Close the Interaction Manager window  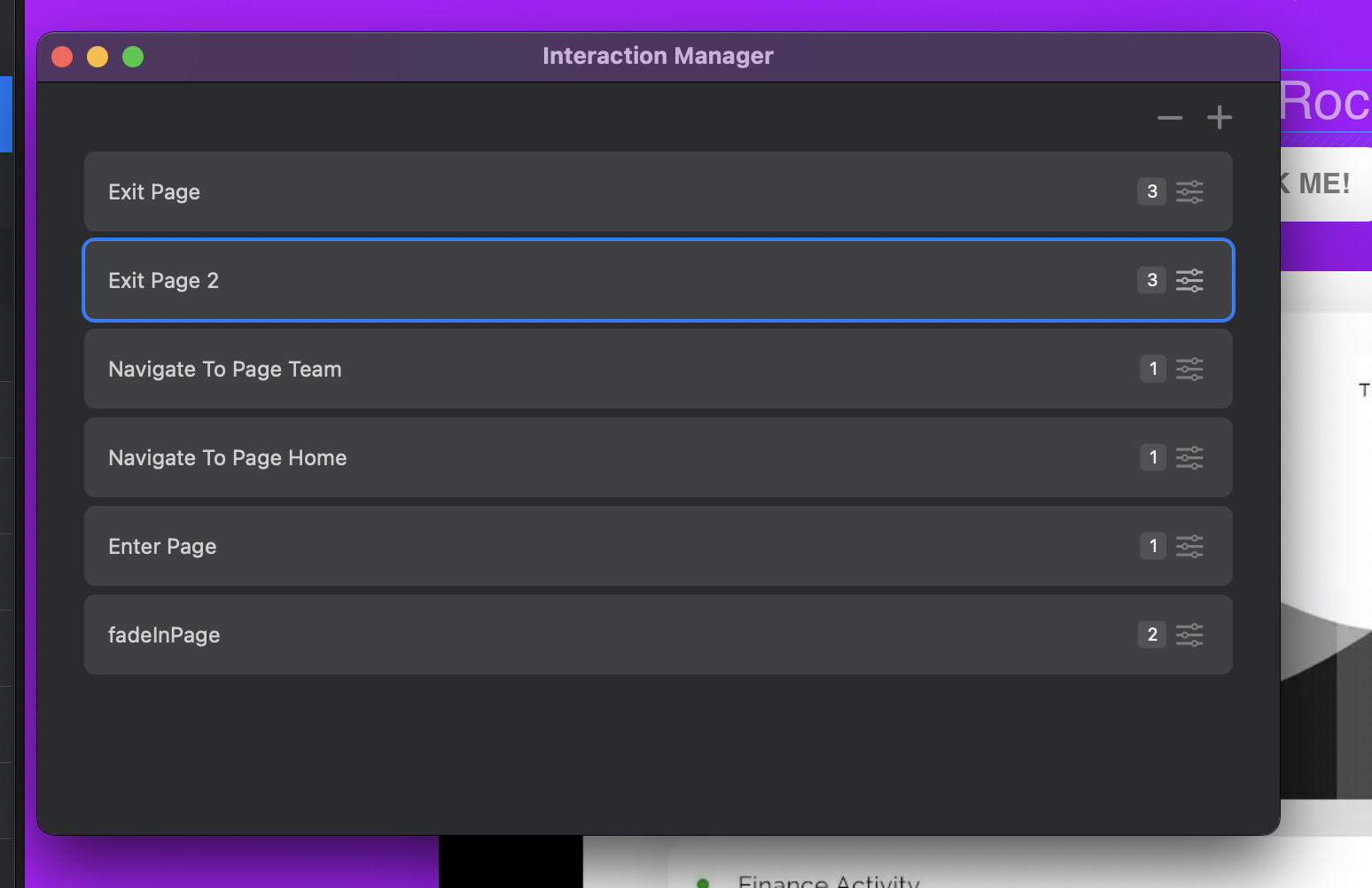click(62, 57)
